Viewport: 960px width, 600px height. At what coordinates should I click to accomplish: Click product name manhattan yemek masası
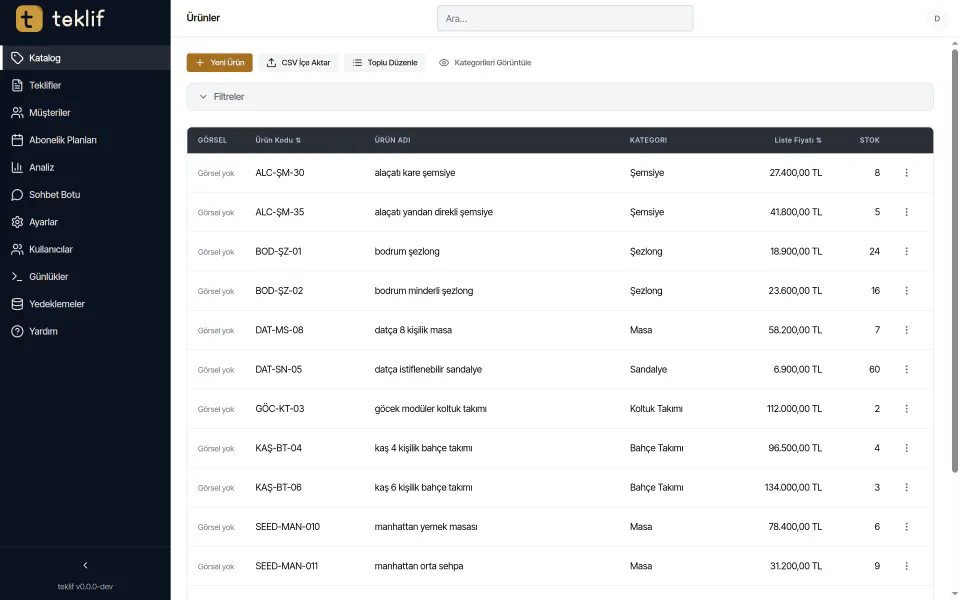[x=426, y=527]
